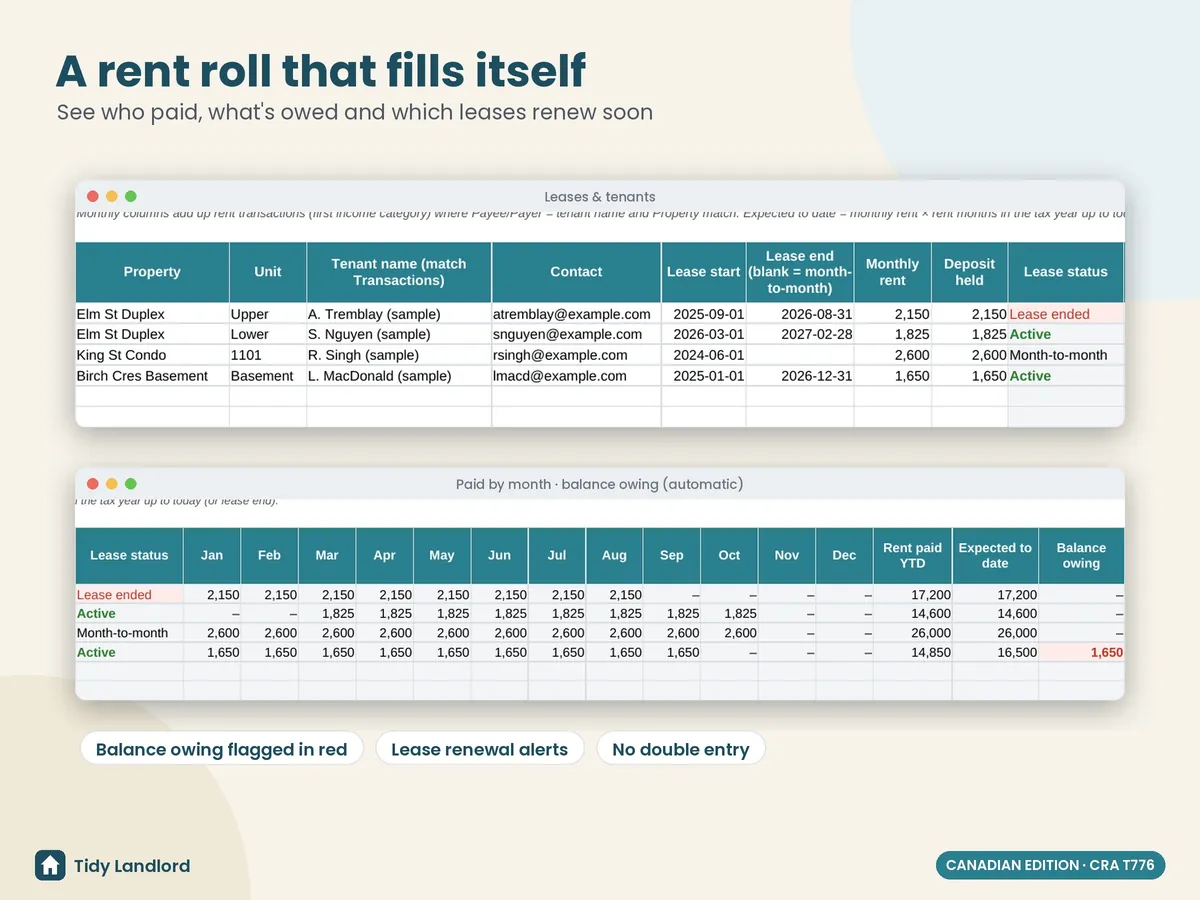Select the Balance owing column header
Image resolution: width=1200 pixels, height=900 pixels.
pos(1081,556)
